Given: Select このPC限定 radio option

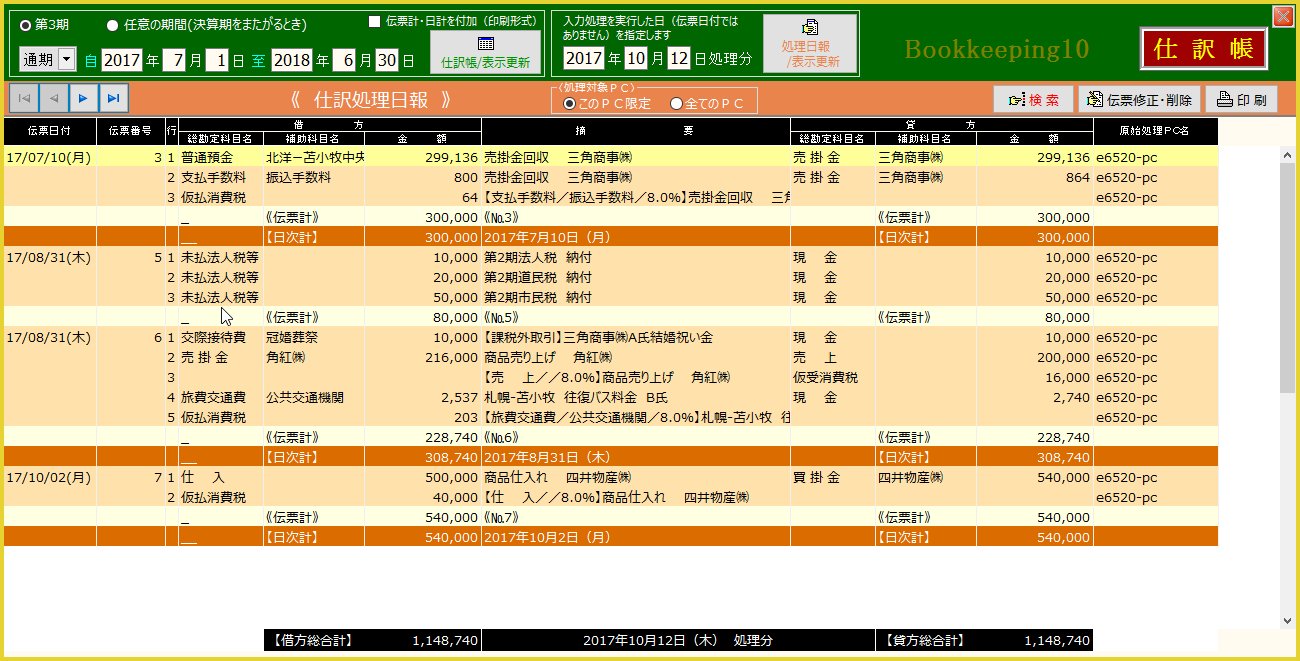Looking at the screenshot, I should (570, 103).
